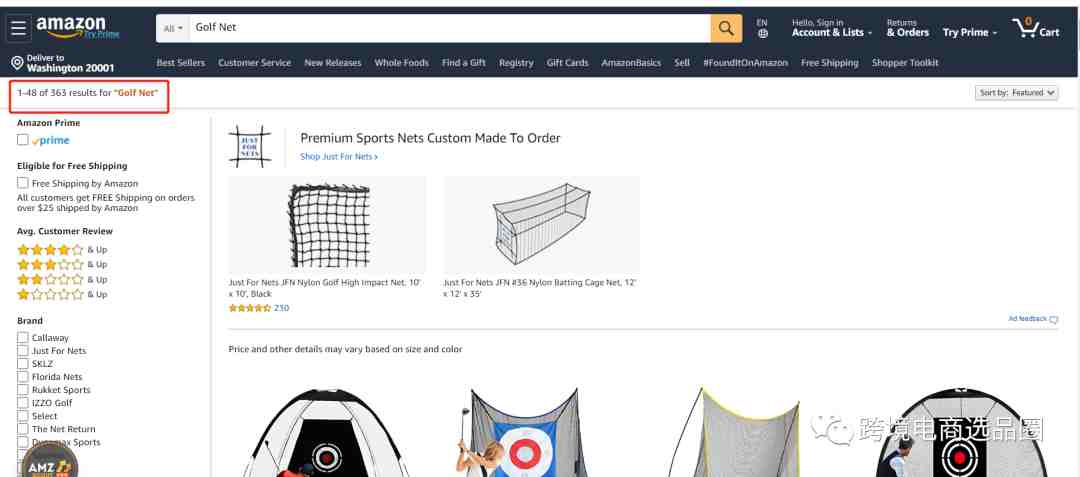The width and height of the screenshot is (1080, 477).
Task: Click the Golf Net search input field
Action: tap(450, 28)
